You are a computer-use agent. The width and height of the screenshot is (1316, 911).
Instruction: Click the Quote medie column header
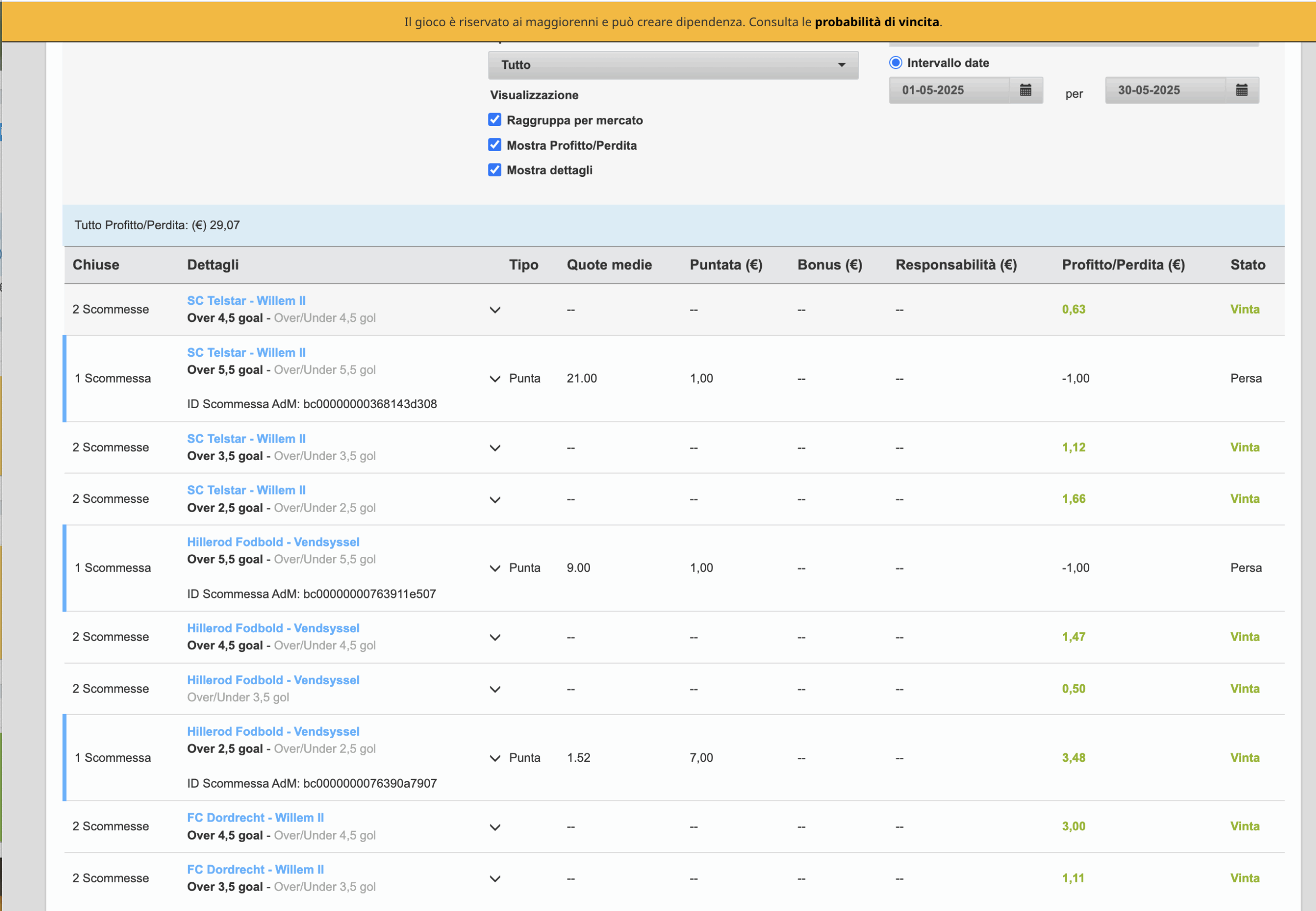[x=609, y=265]
